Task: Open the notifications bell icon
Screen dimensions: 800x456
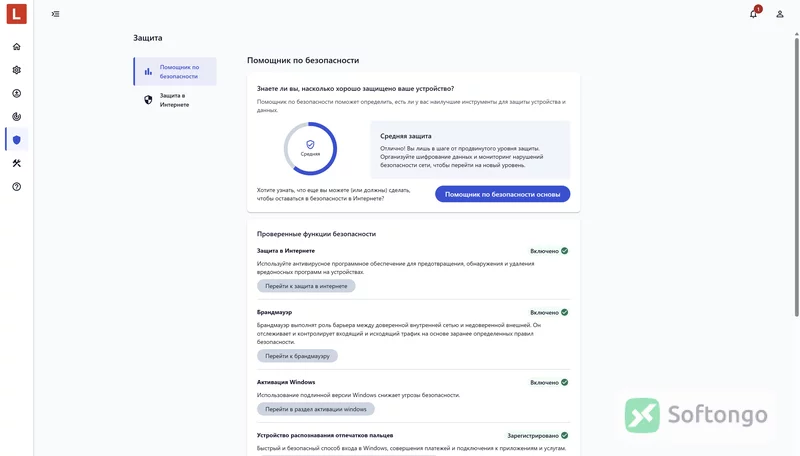Action: pyautogui.click(x=753, y=14)
